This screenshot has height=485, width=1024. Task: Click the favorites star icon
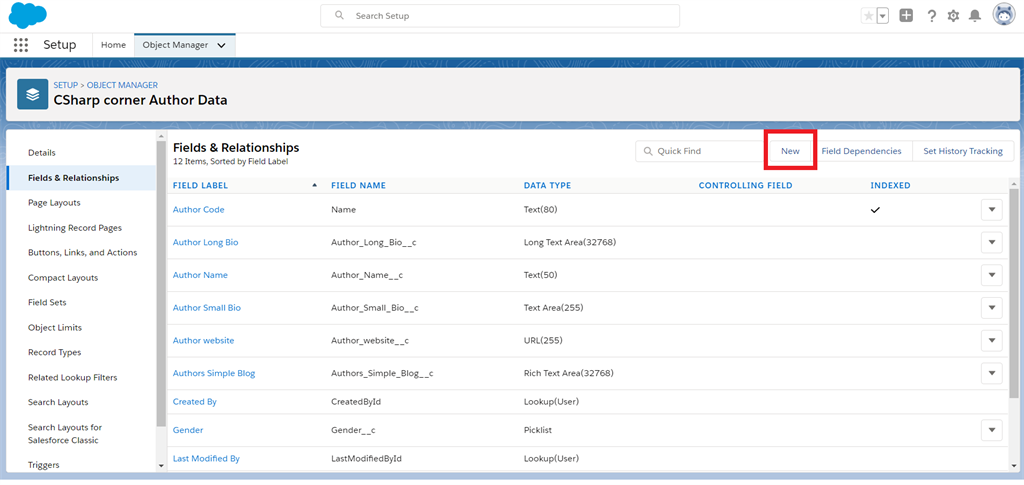tap(868, 16)
